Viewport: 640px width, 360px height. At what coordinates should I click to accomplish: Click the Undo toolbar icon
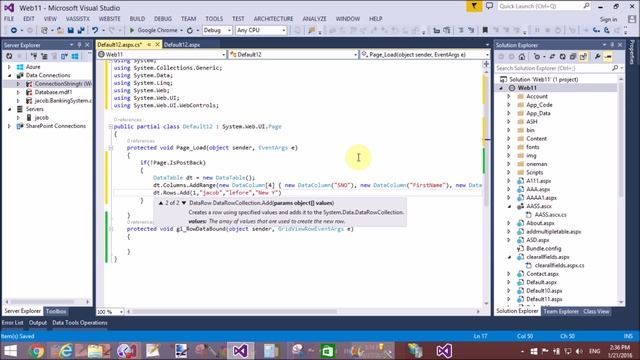tap(95, 30)
